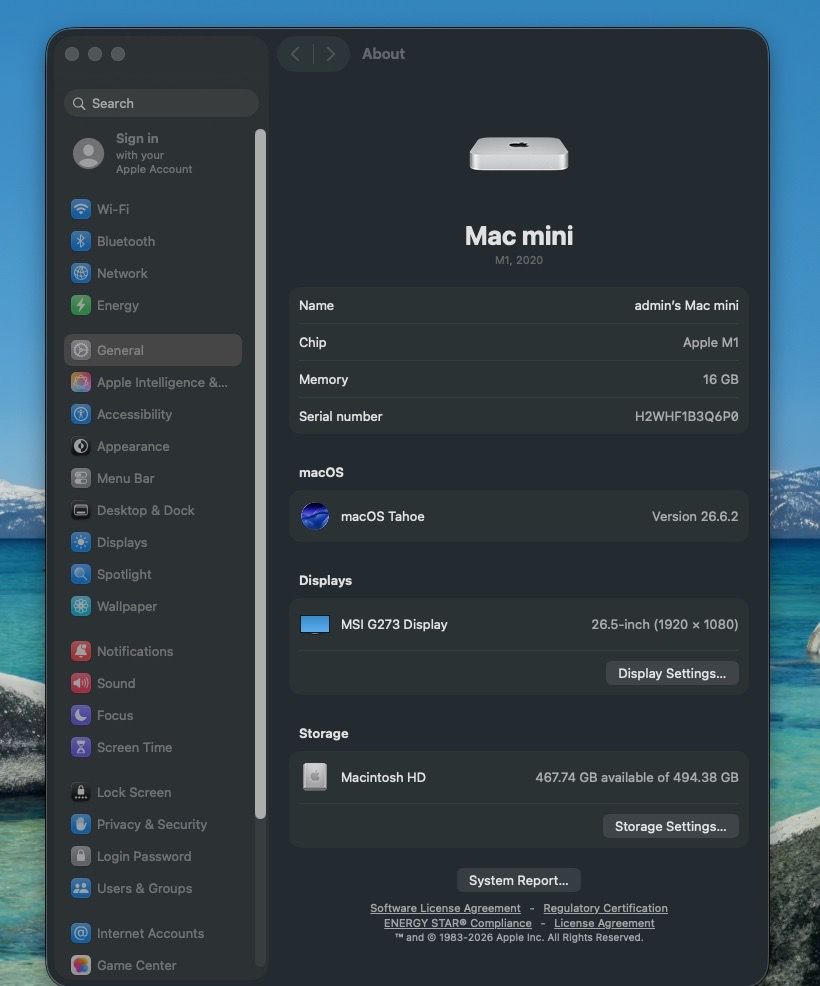This screenshot has width=820, height=986.
Task: Go back with the left chevron
Action: point(296,54)
